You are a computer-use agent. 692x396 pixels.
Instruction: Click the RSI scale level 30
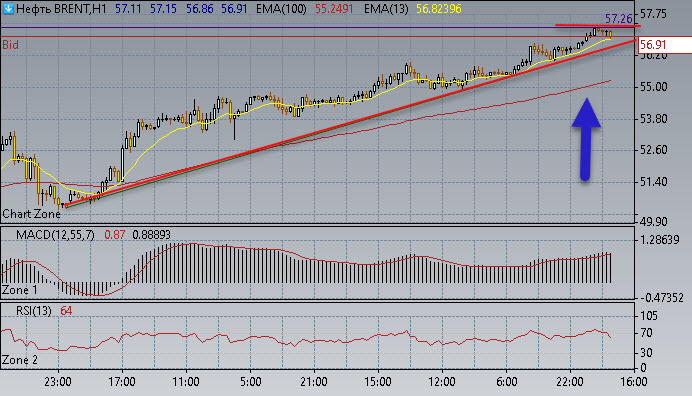pyautogui.click(x=647, y=353)
